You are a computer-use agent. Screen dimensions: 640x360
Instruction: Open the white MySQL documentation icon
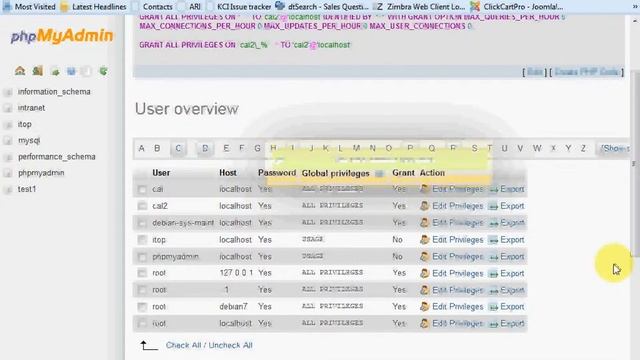click(x=87, y=71)
